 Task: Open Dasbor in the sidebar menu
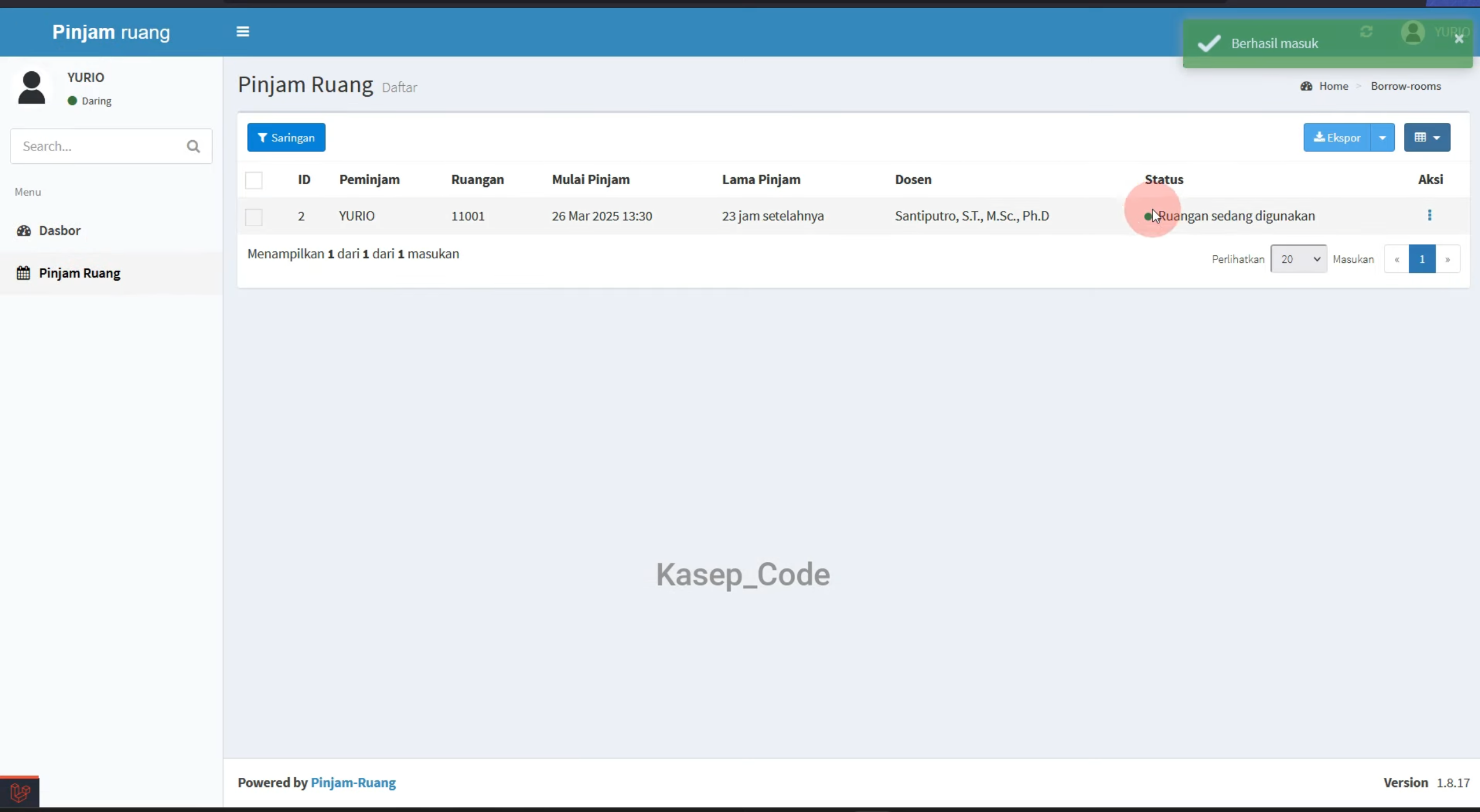(111, 231)
